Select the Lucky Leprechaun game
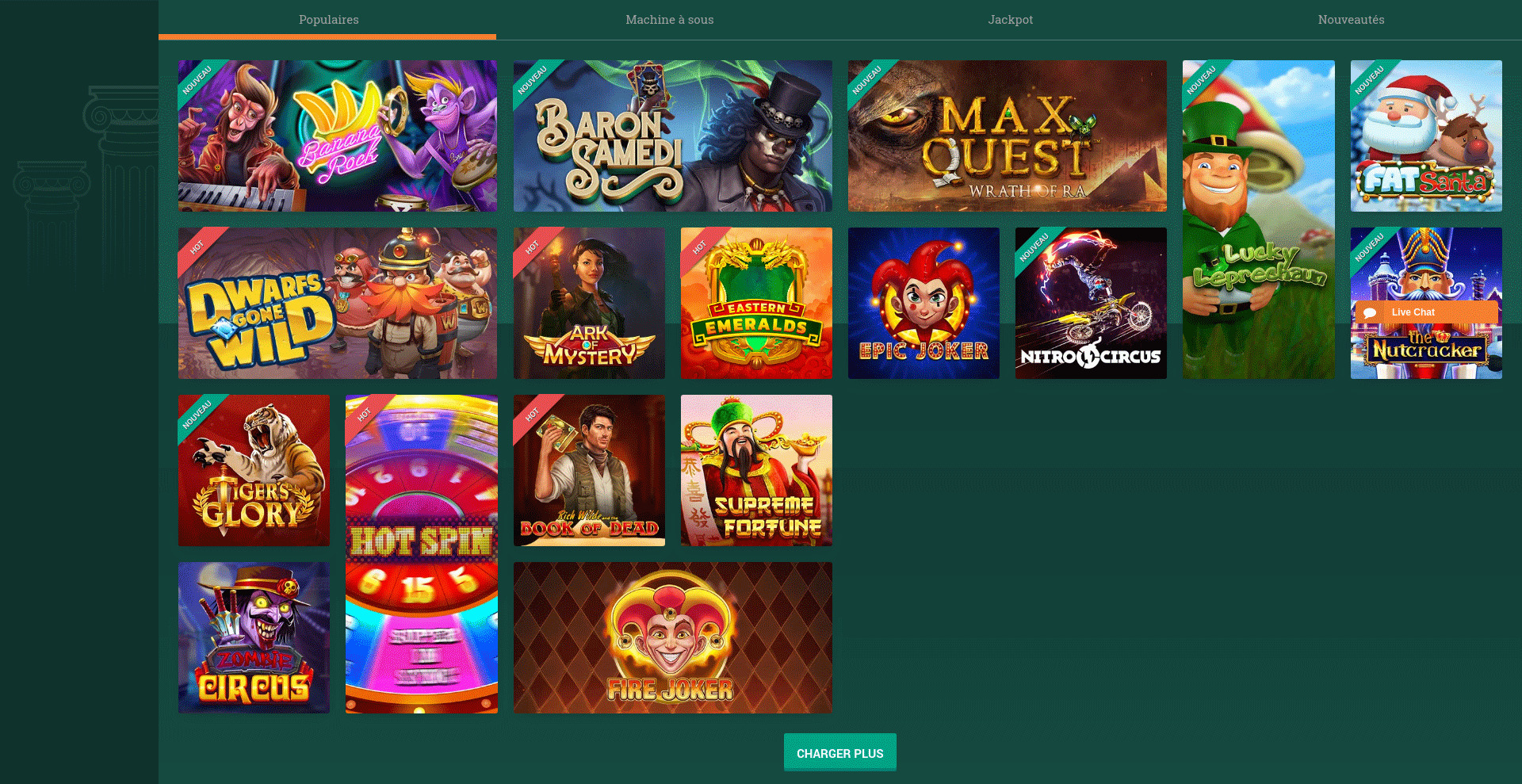1522x784 pixels. [1259, 220]
